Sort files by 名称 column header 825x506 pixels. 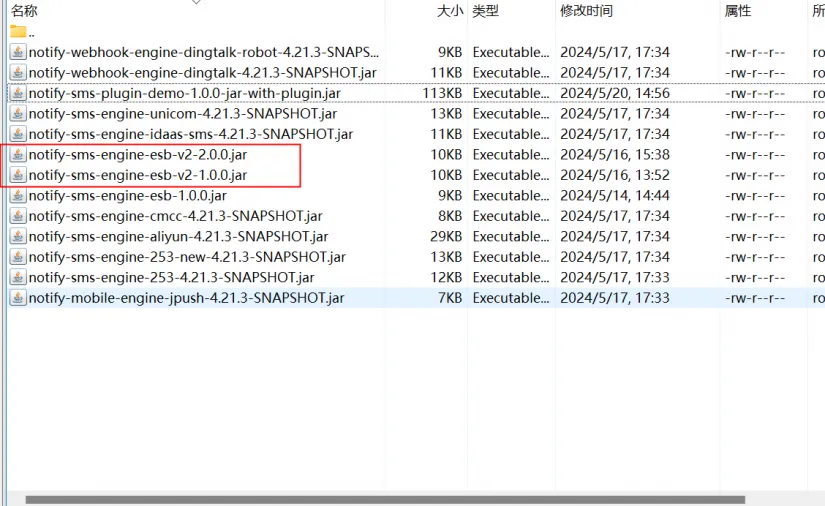click(x=24, y=11)
